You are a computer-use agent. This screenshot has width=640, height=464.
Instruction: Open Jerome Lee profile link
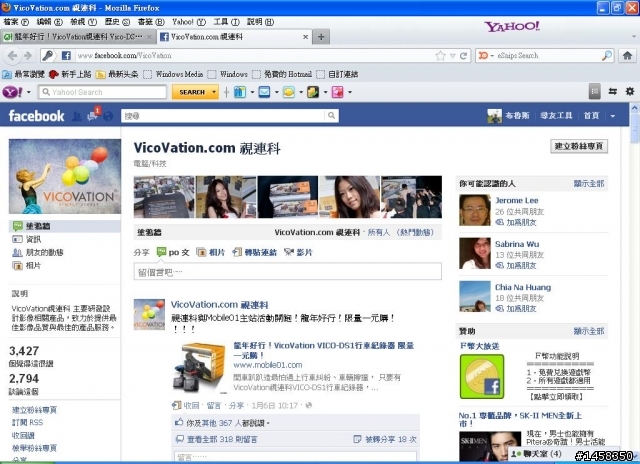coord(517,200)
